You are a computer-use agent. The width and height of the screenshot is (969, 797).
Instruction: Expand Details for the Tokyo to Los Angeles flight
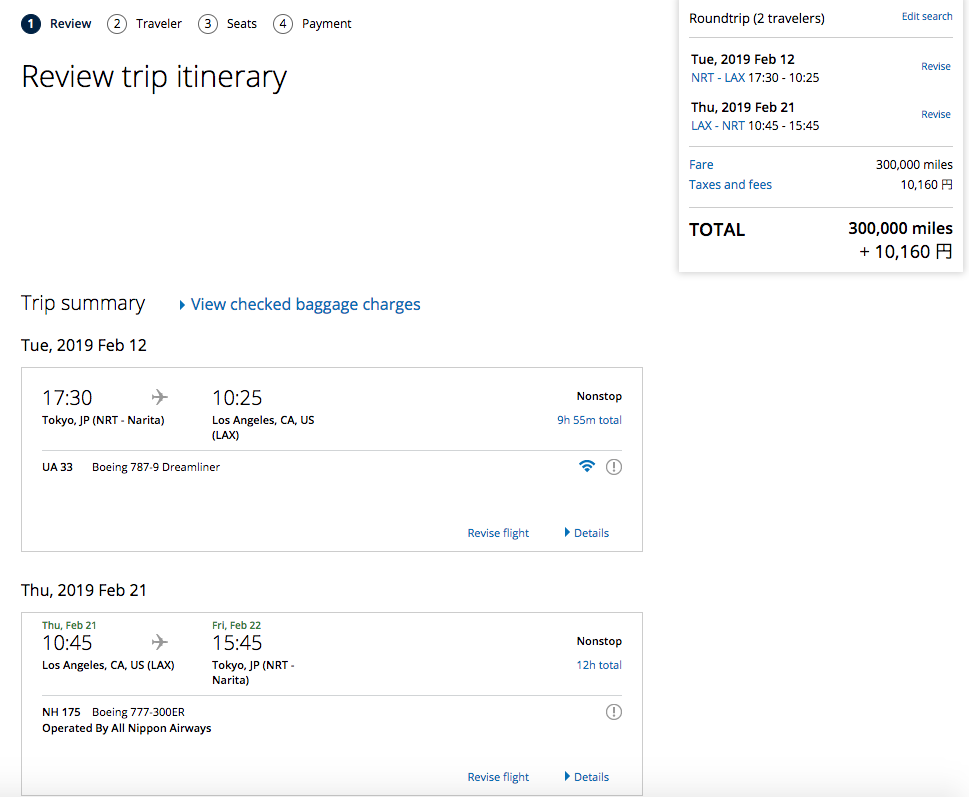click(586, 533)
